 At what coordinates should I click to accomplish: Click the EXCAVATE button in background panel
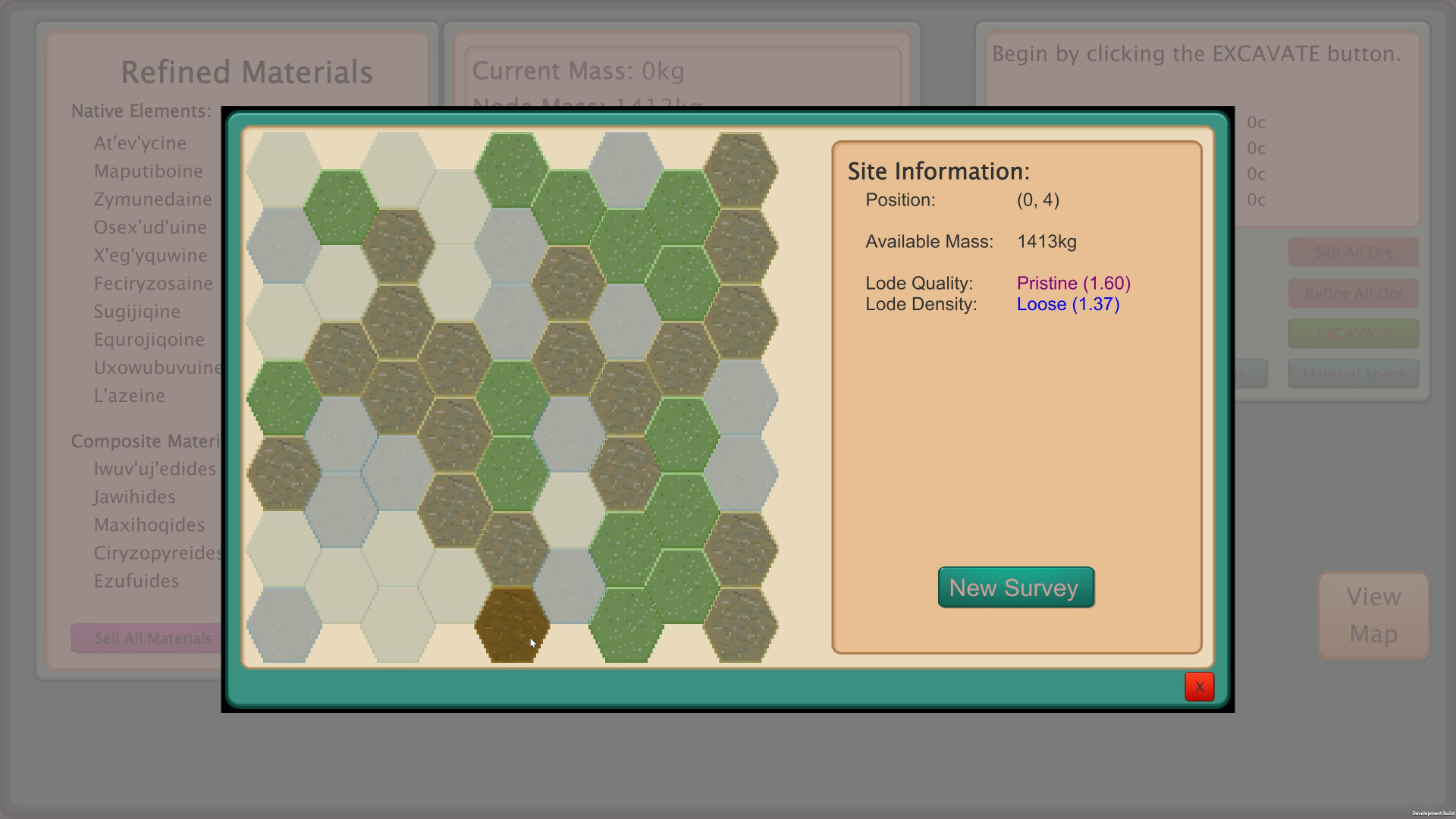tap(1353, 334)
